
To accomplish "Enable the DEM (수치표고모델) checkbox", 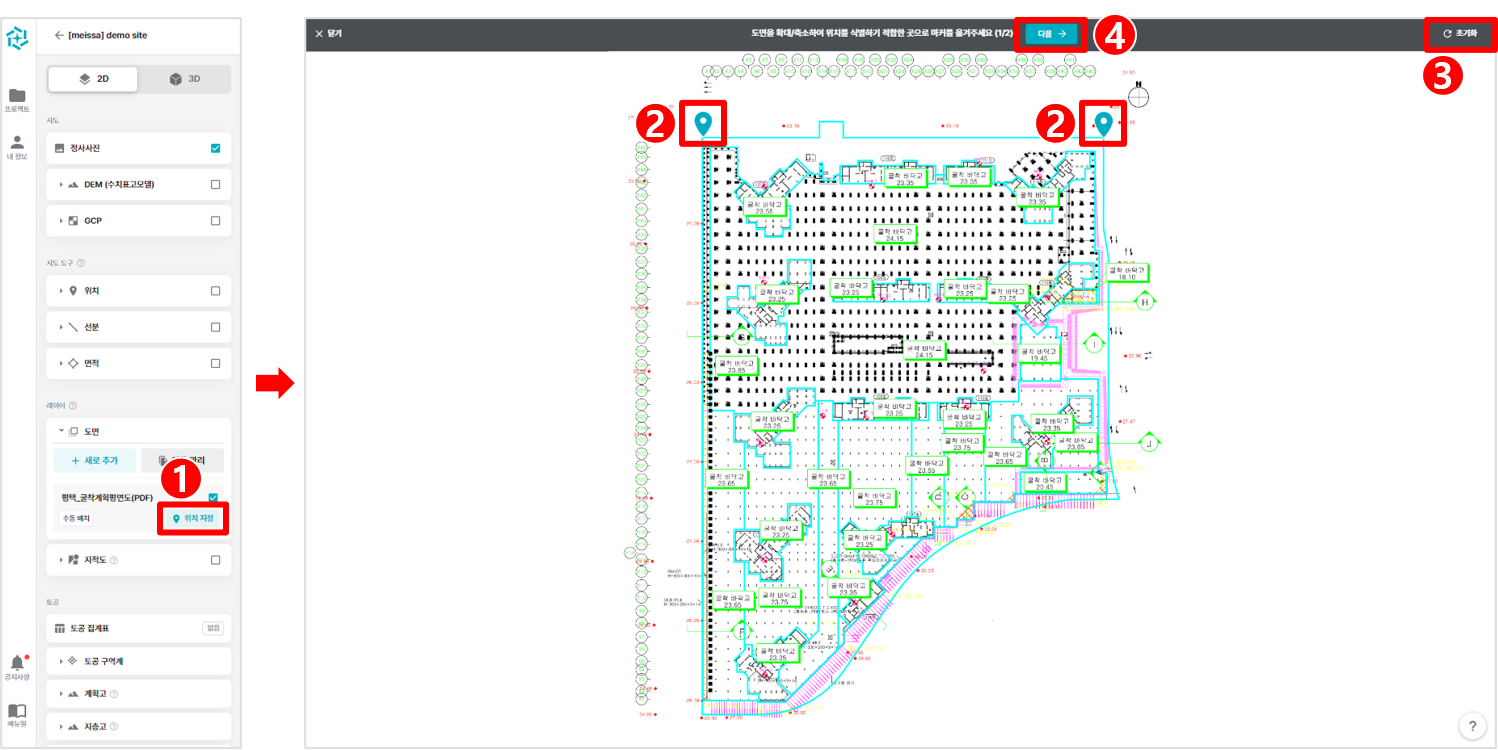I will 215,184.
